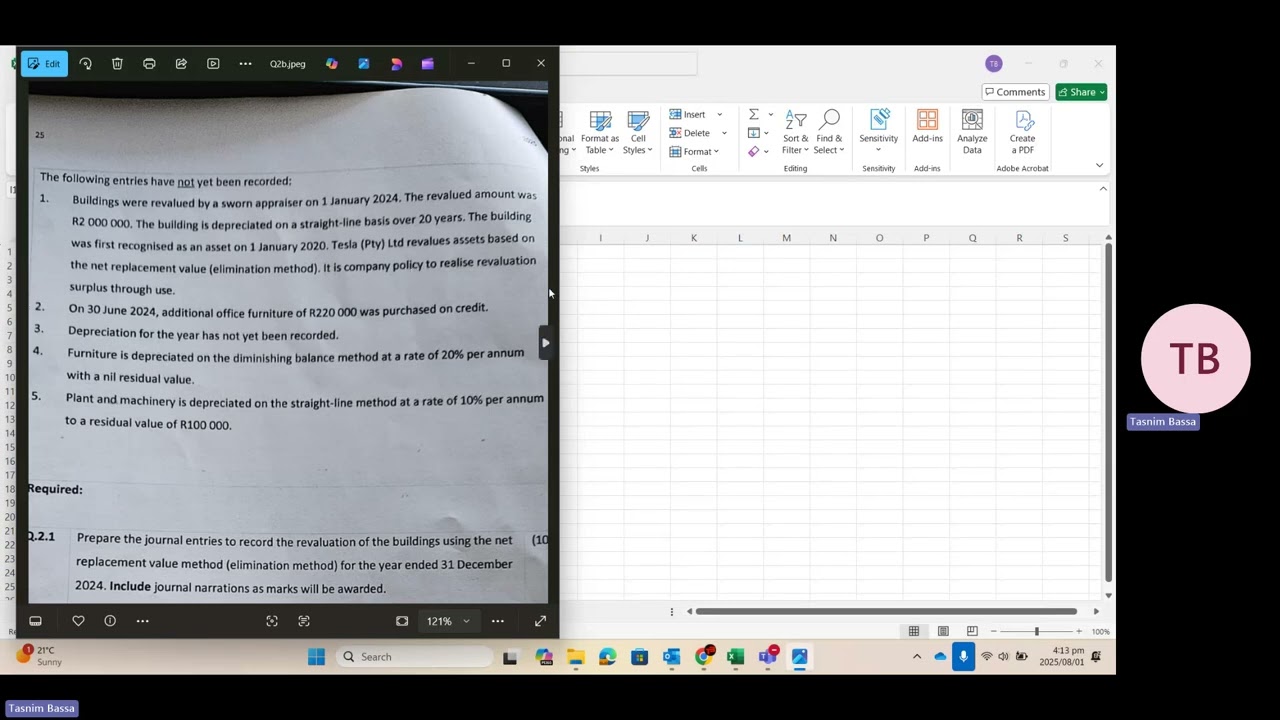Collapse the Excel formula bar
This screenshot has height=720, width=1280.
click(x=1103, y=189)
